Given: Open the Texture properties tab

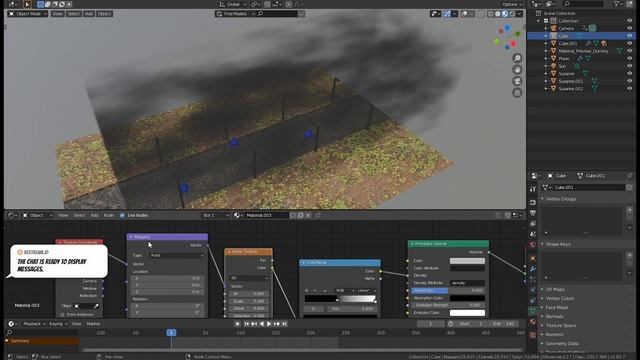Looking at the screenshot, I should 533,335.
